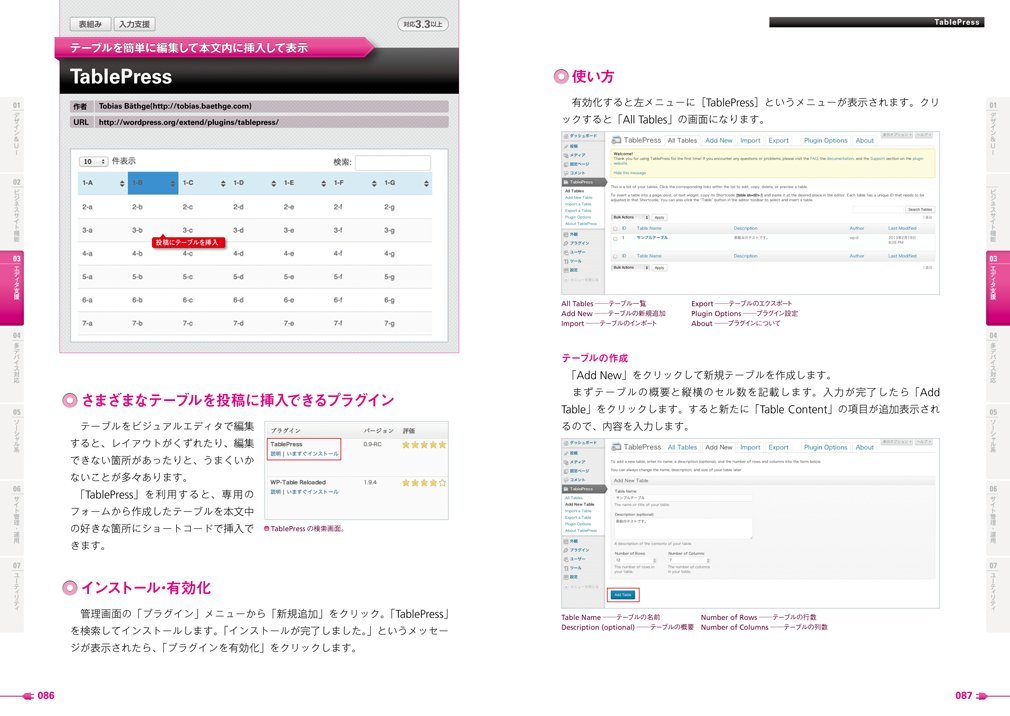Sort by the 1-F column arrows
Image resolution: width=1010 pixels, height=716 pixels.
click(x=374, y=184)
